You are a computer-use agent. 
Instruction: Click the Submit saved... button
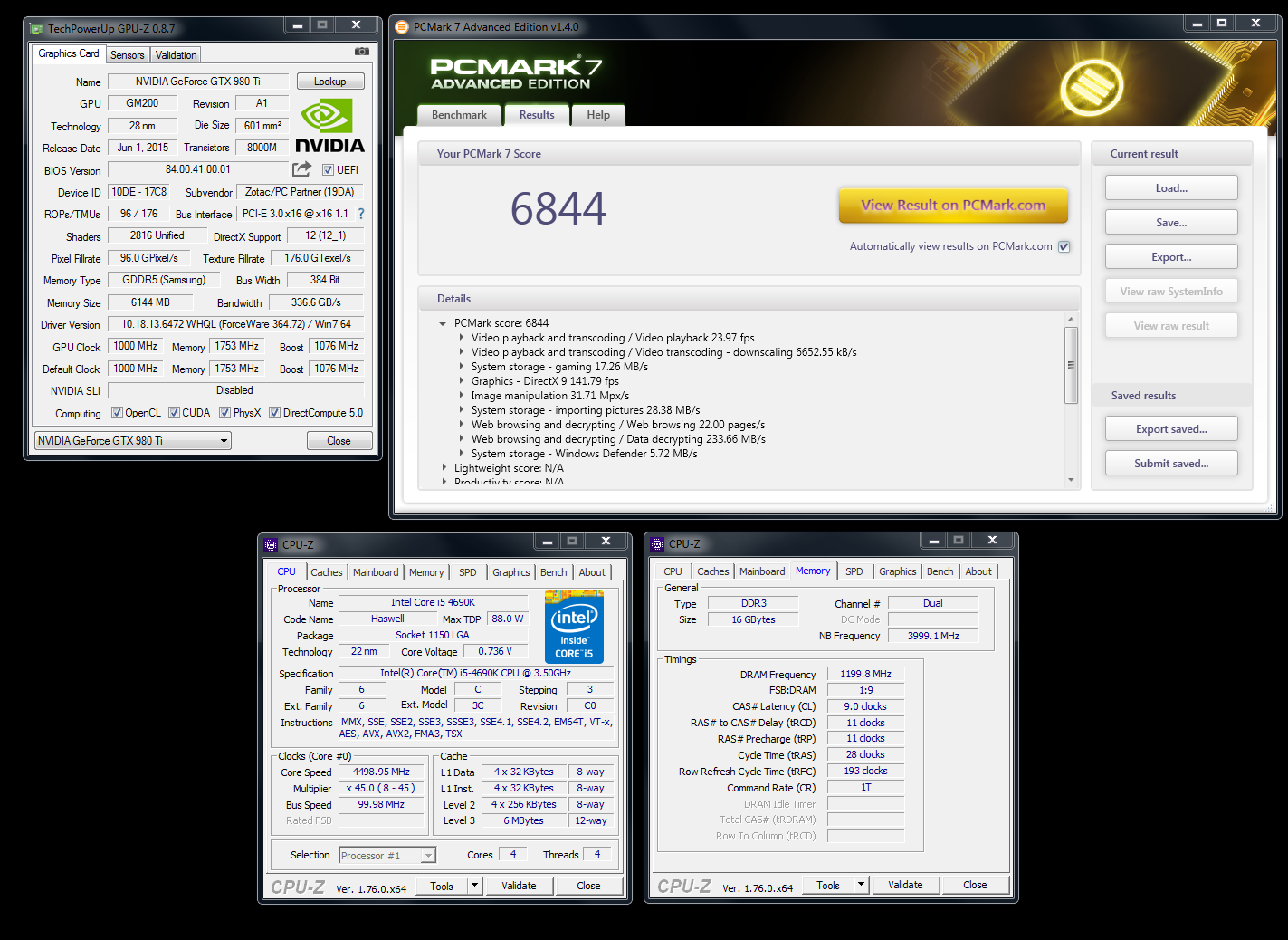[1171, 464]
